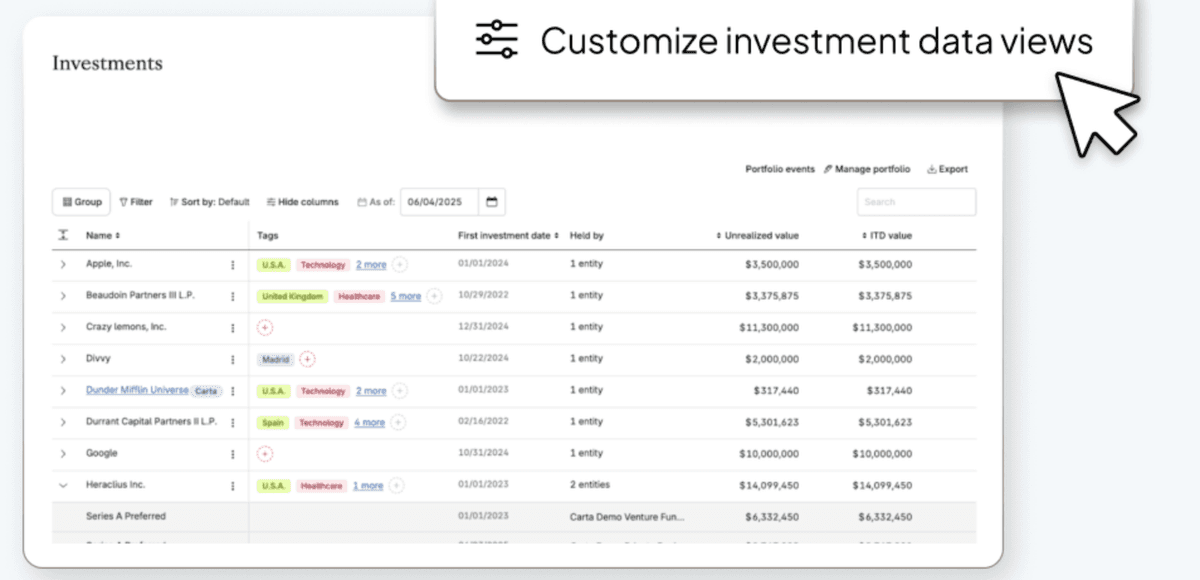Click the Export button

coord(947,169)
